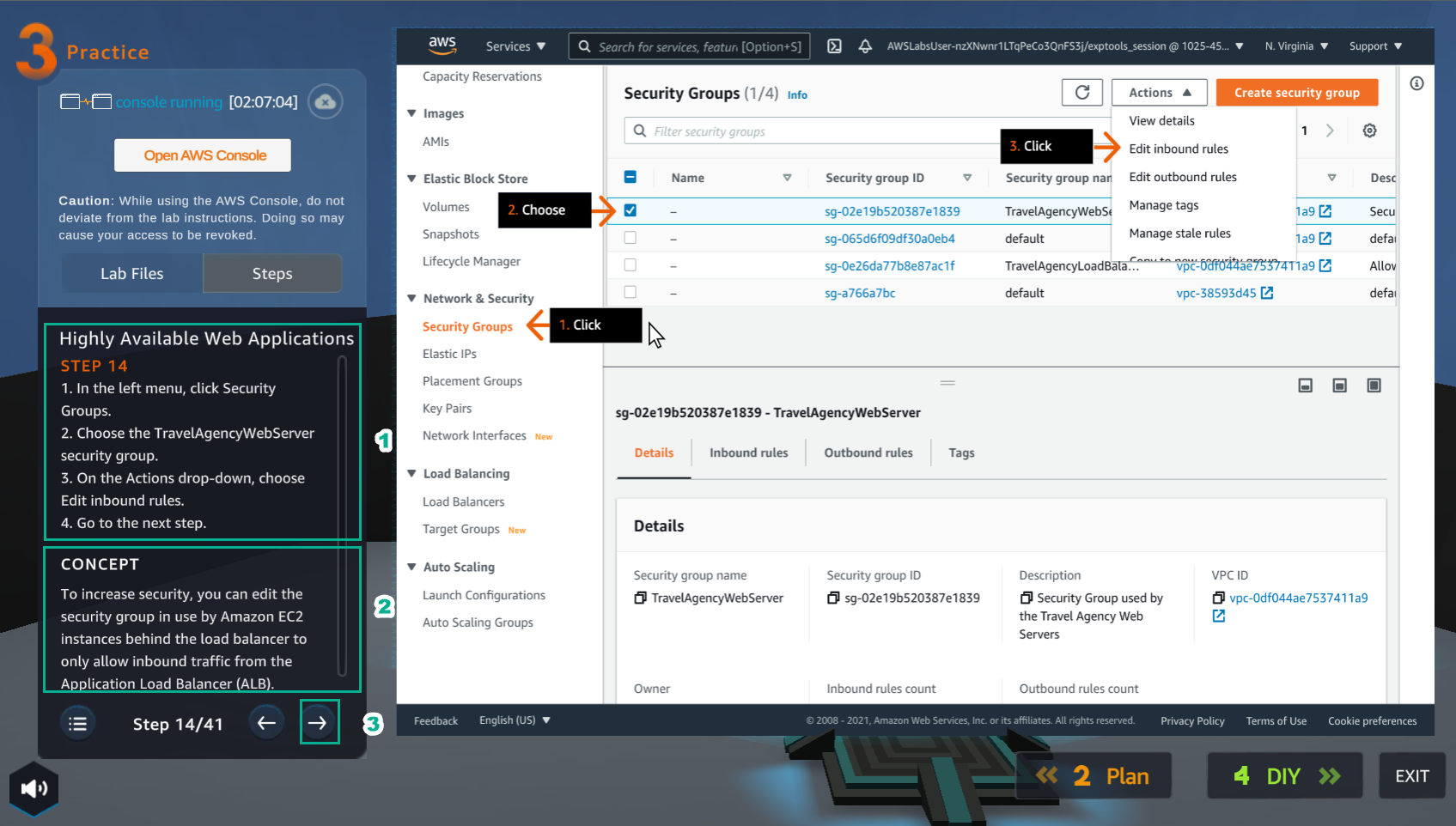Choose Edit inbound rules from Actions menu

[1179, 149]
